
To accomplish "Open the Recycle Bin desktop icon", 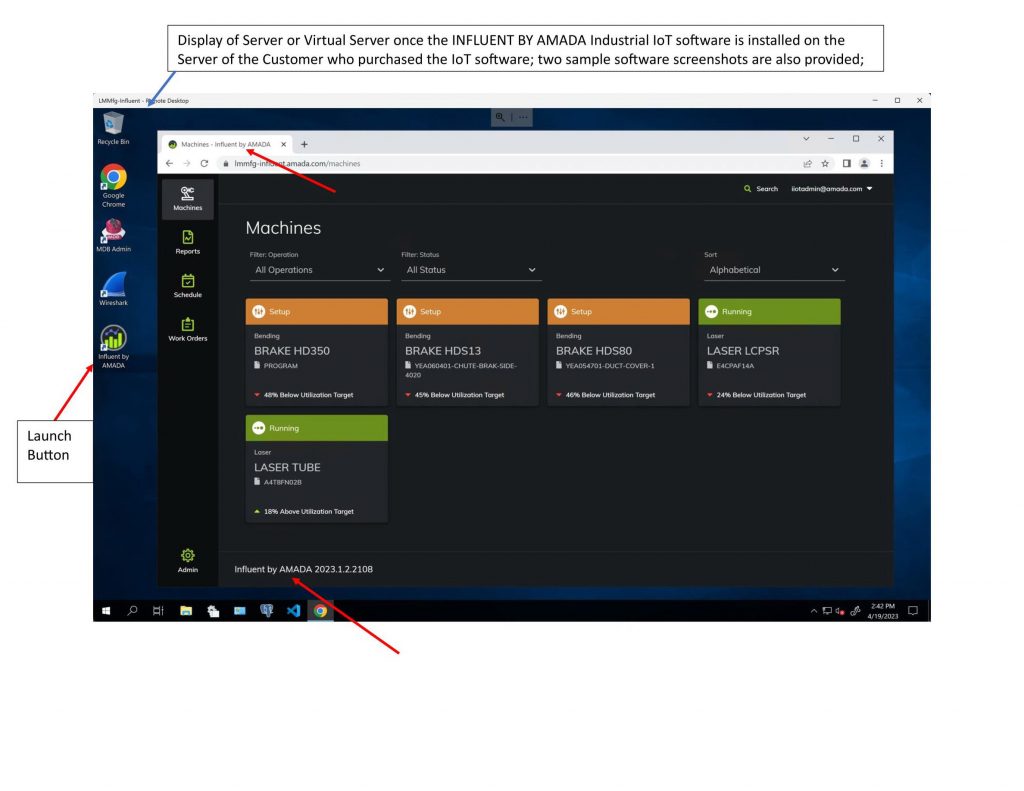I will click(x=114, y=128).
